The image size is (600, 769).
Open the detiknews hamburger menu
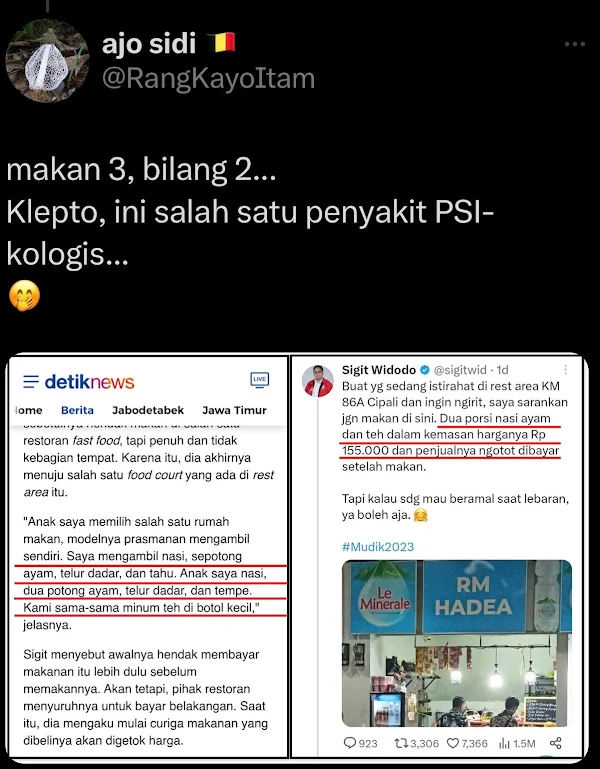coord(31,382)
